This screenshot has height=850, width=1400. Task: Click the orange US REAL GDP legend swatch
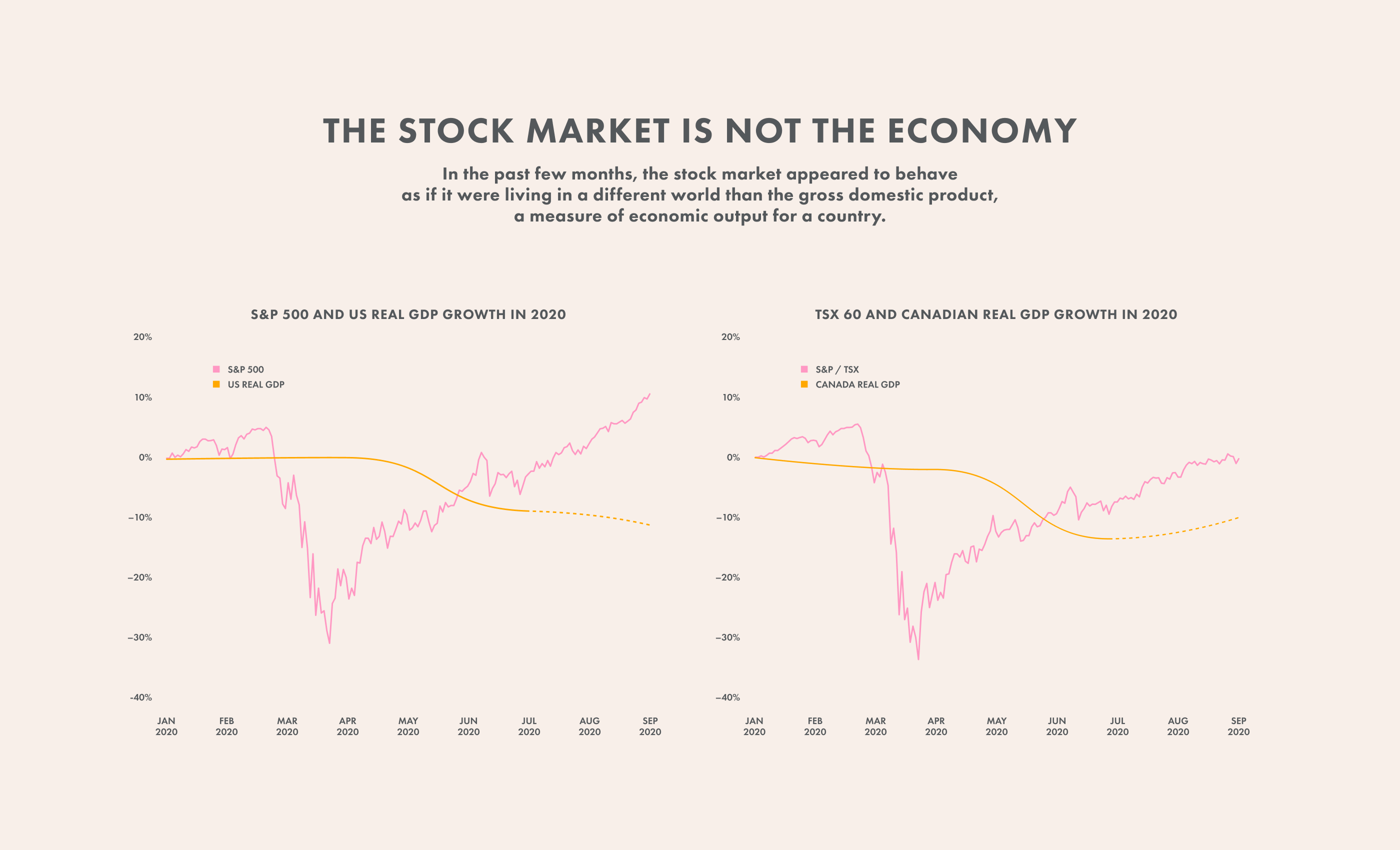[x=216, y=384]
